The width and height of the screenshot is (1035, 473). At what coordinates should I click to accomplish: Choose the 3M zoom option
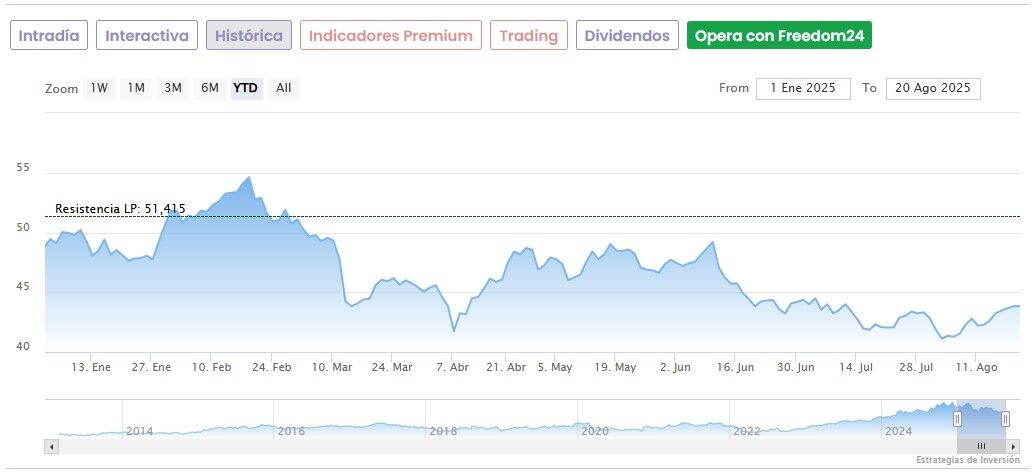173,88
